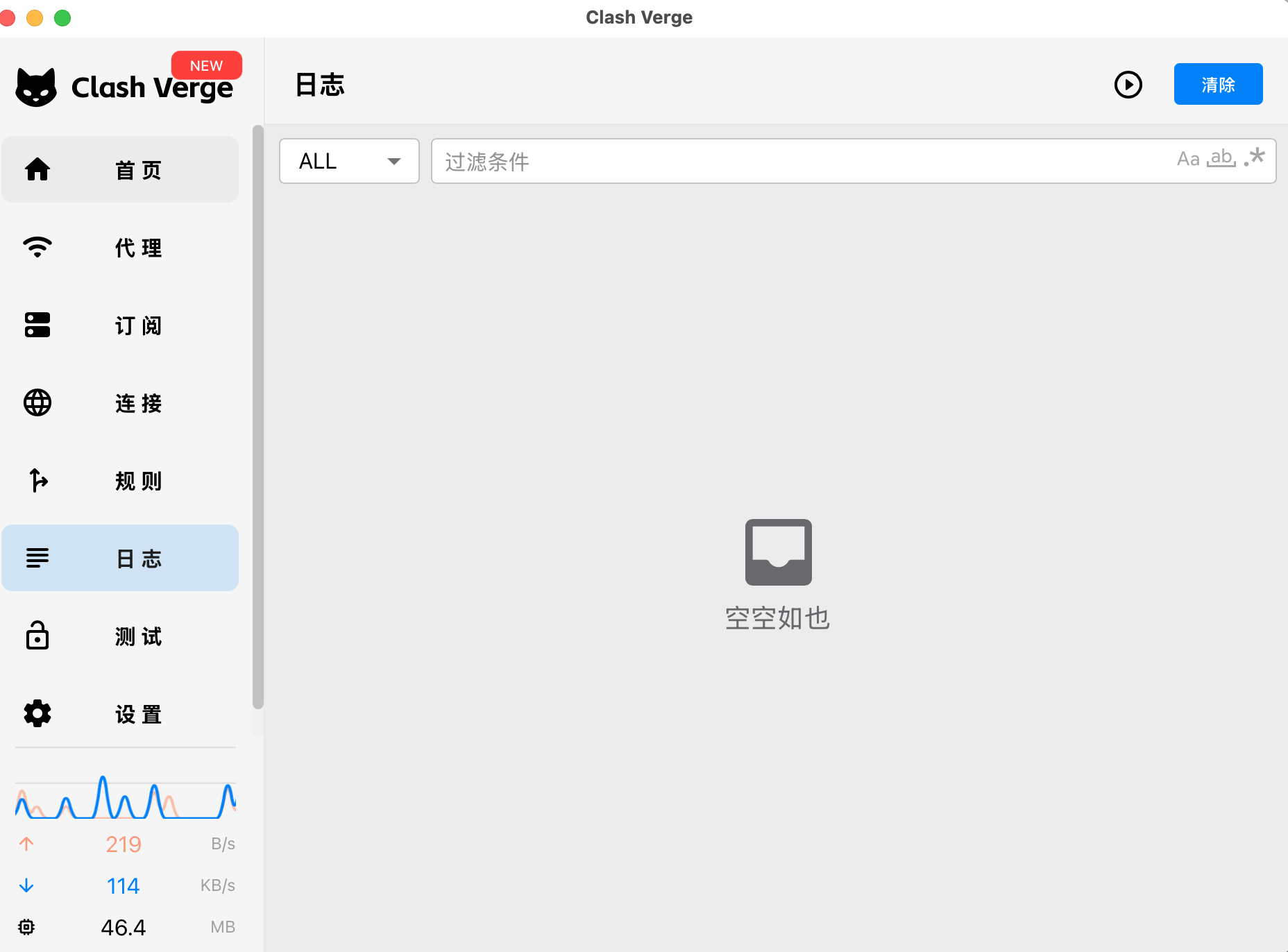Viewport: 1288px width, 952px height.
Task: Click the memory usage value 46.4
Action: 124,927
